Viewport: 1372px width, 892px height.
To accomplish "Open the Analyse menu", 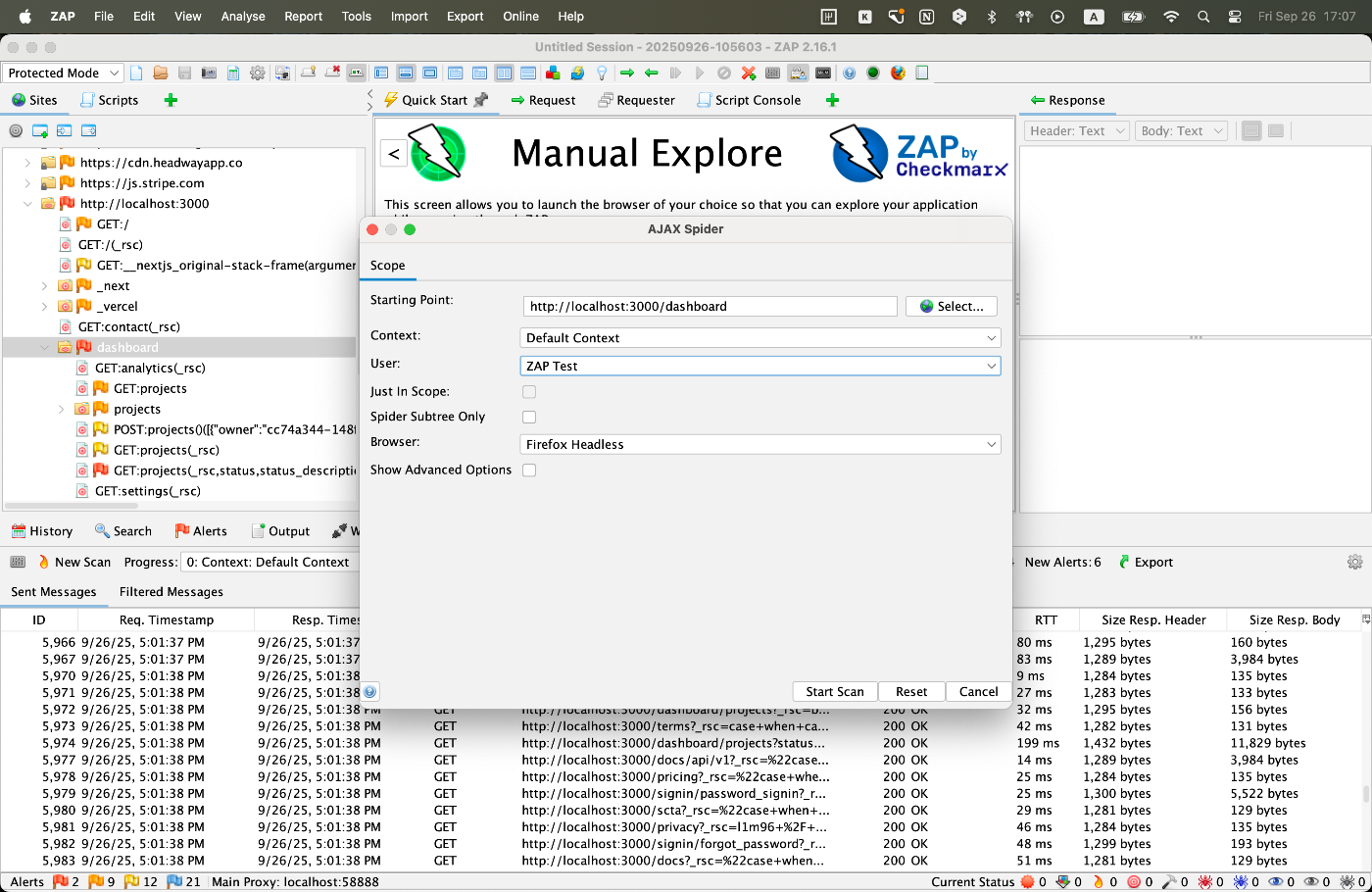I will [243, 17].
